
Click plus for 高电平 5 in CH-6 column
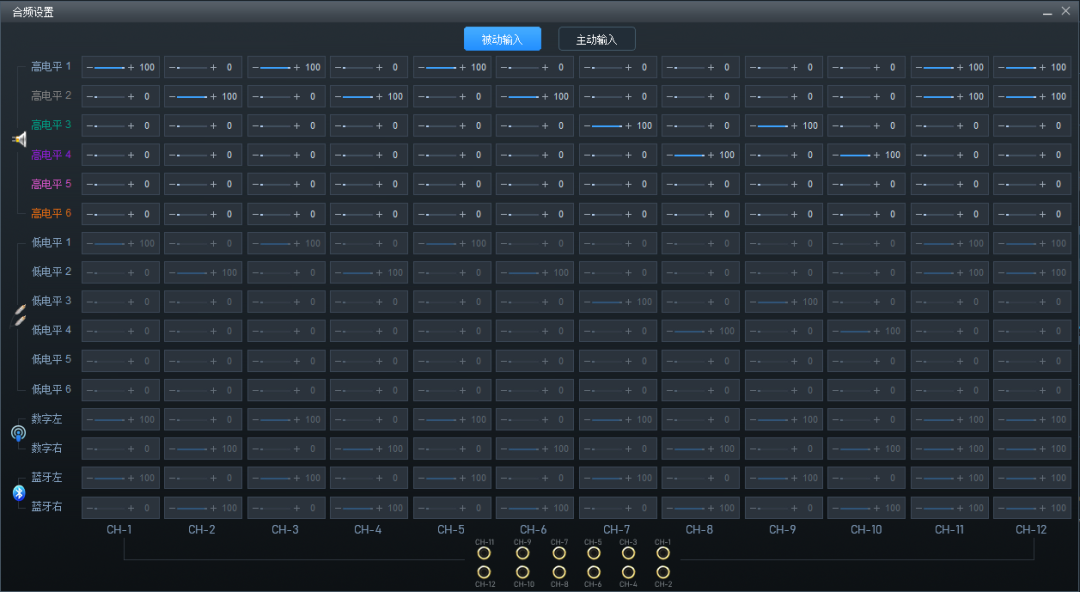[545, 184]
